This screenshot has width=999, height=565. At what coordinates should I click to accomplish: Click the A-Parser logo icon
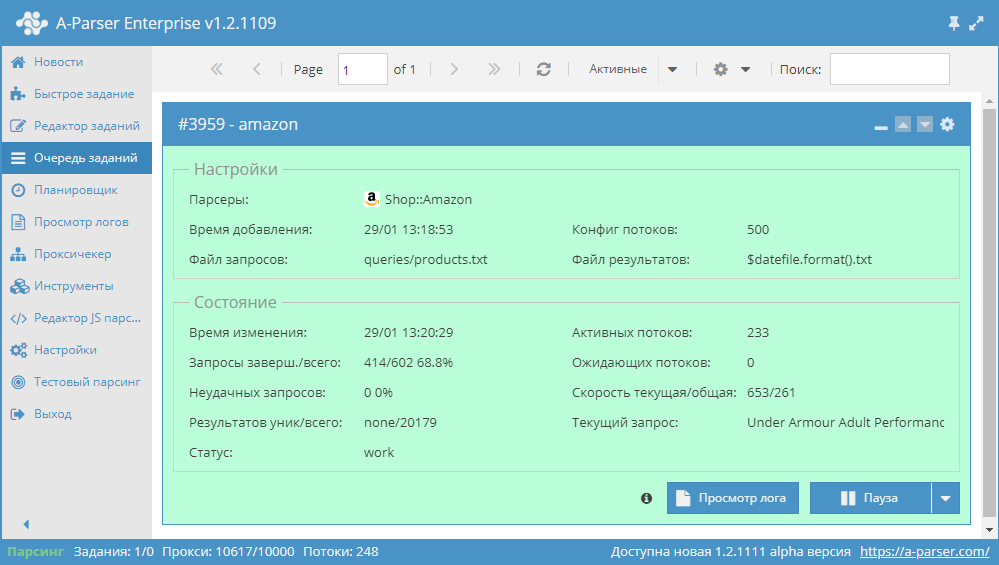tap(32, 23)
